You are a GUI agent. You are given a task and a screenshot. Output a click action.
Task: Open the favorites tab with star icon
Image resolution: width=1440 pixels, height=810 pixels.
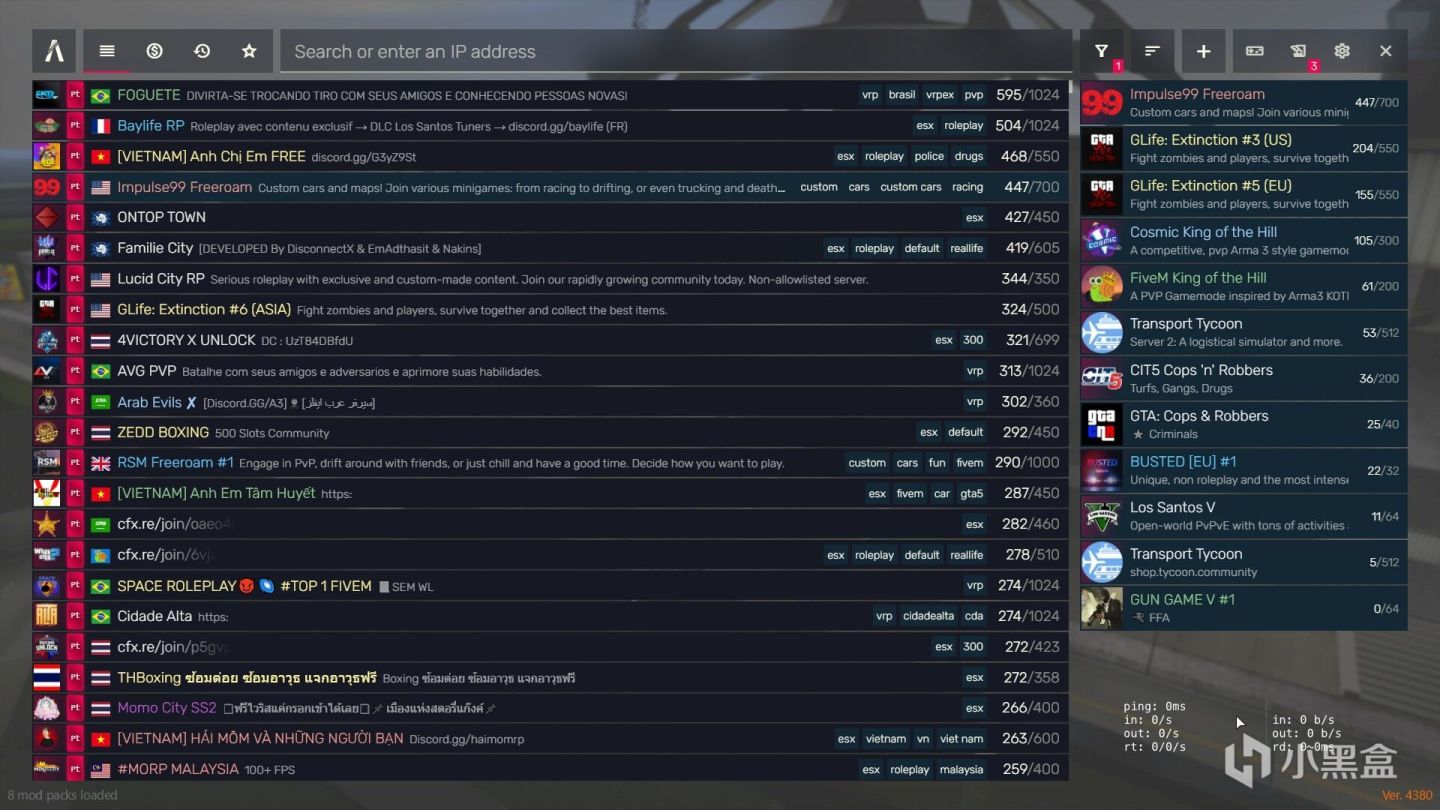pos(249,51)
